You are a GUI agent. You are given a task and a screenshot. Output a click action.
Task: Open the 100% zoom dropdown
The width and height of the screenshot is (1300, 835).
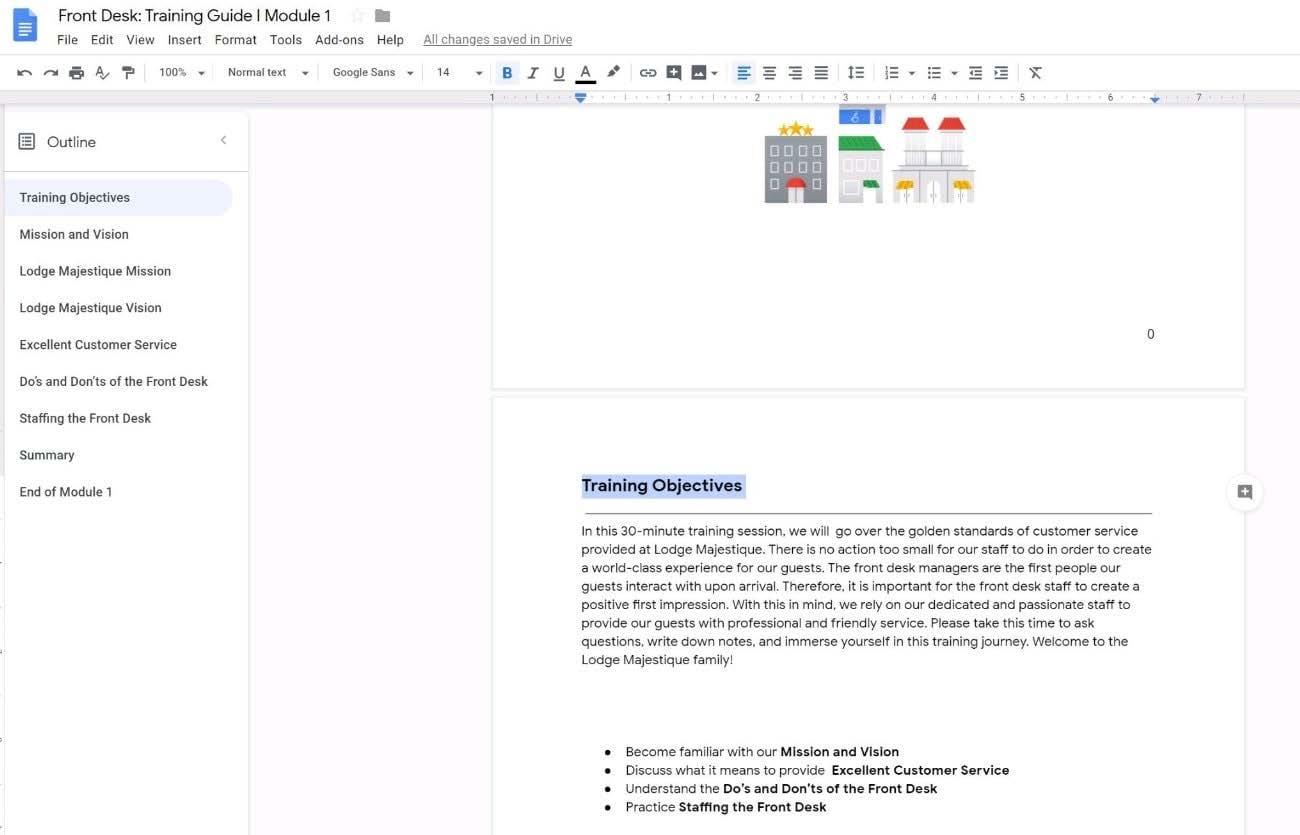(182, 73)
